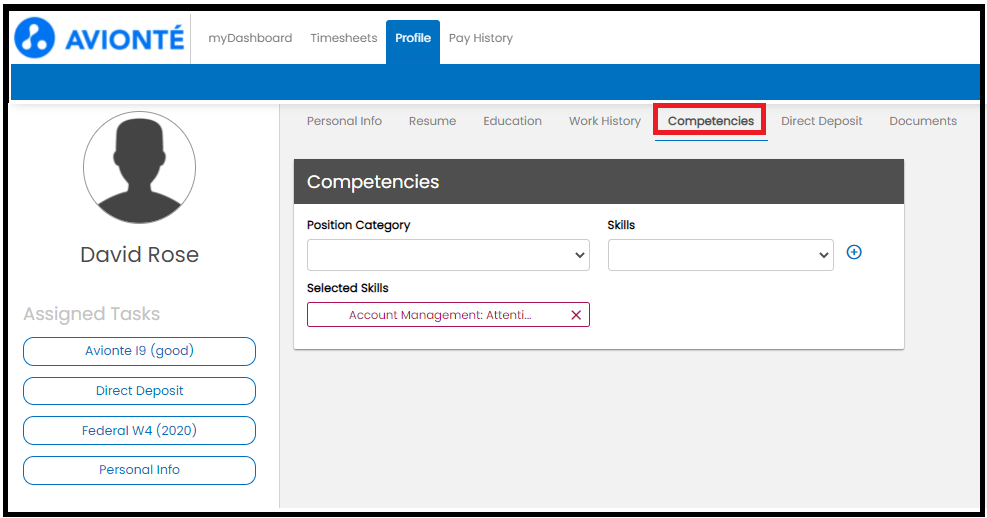
Task: Go to the myDashboard tab
Action: [250, 38]
